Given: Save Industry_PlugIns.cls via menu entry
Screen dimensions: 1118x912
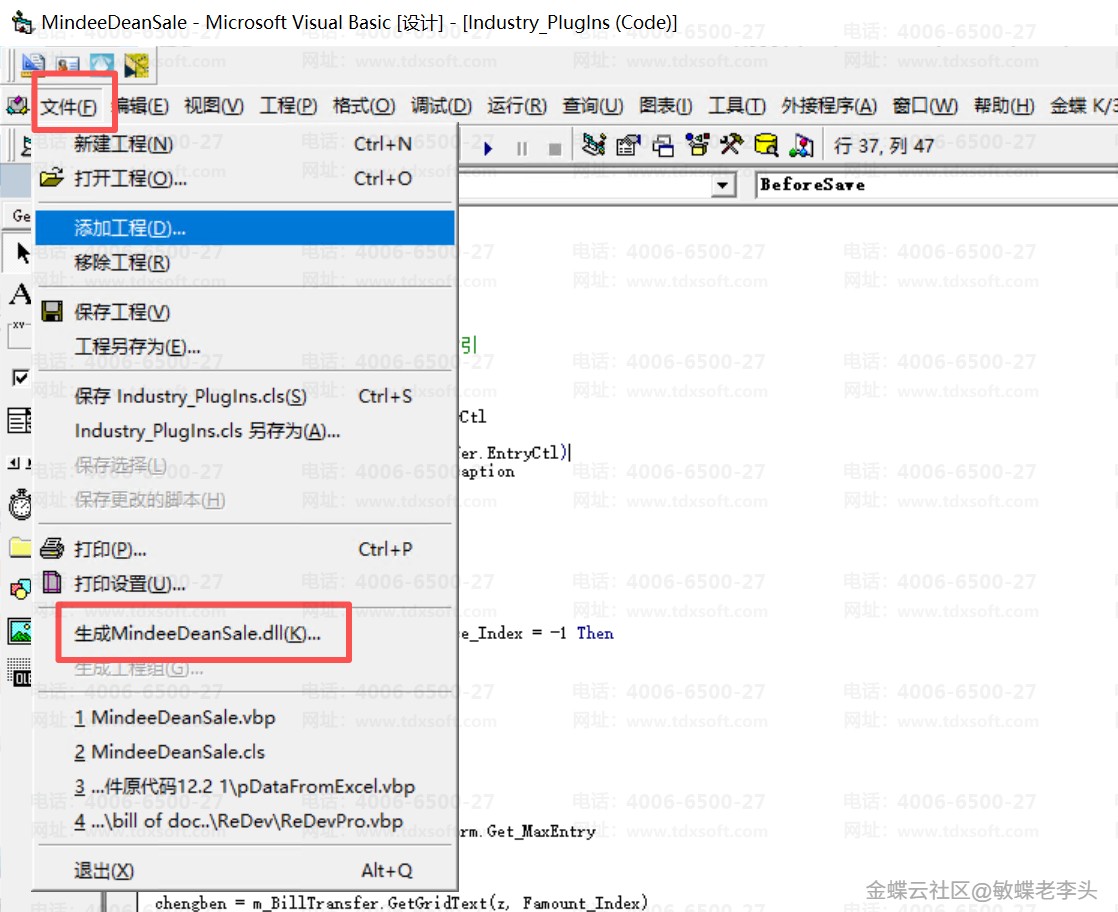Looking at the screenshot, I should 245,396.
